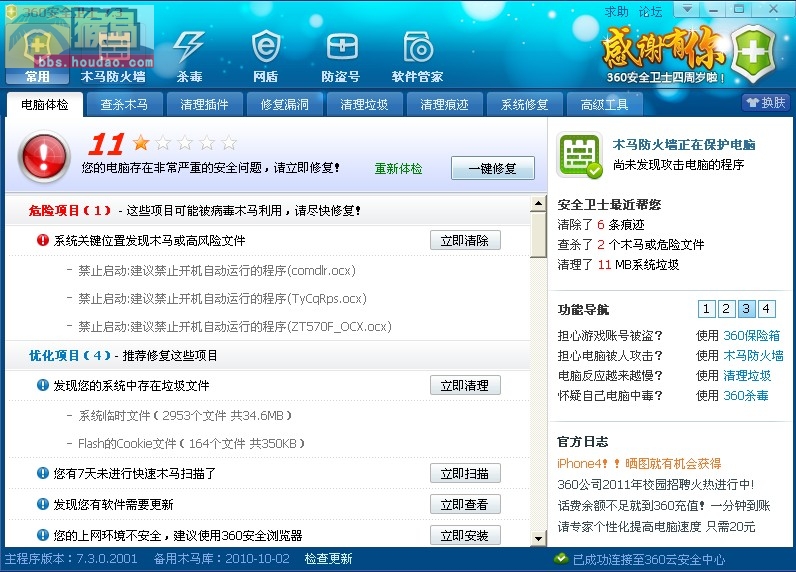Open the 请专家个性化提高电脑速度 link
The height and width of the screenshot is (572, 796).
[x=656, y=526]
